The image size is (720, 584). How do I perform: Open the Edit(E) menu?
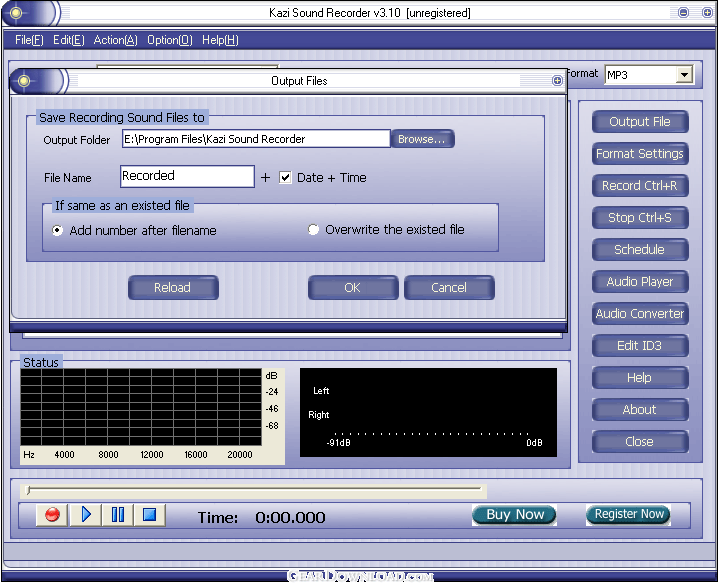click(69, 40)
